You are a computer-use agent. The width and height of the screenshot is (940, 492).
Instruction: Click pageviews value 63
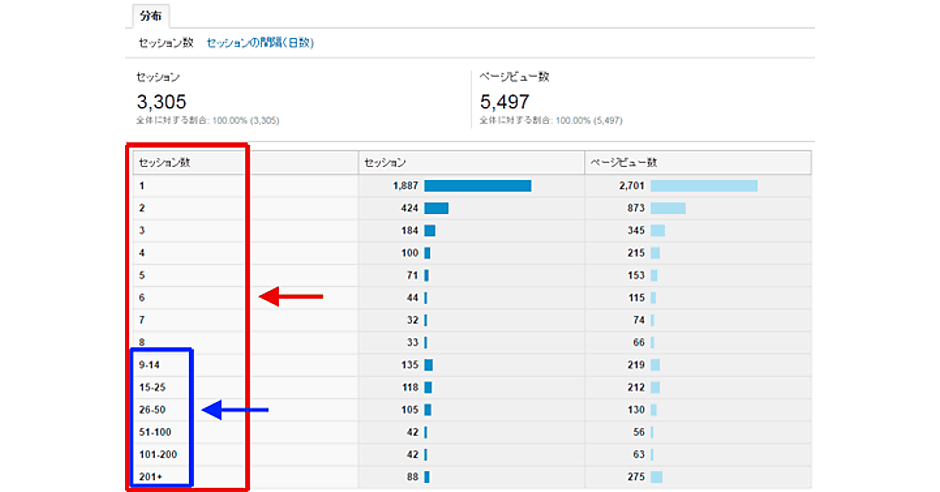639,454
